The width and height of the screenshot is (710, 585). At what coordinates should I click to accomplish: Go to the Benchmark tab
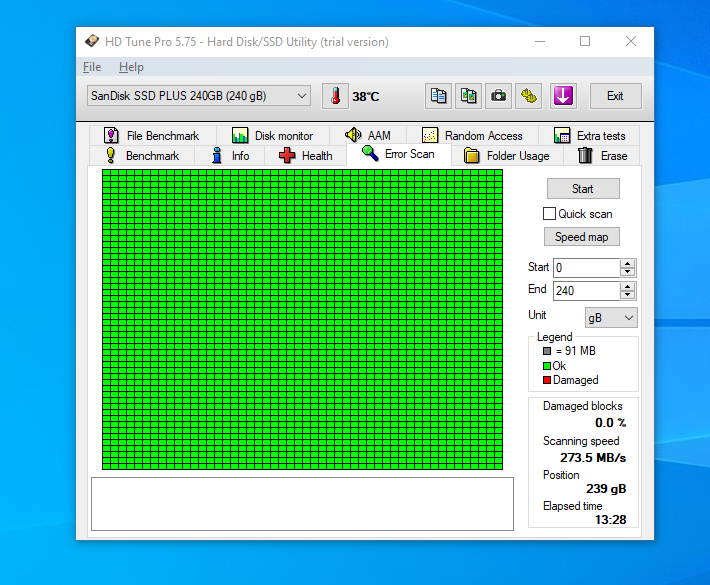tap(142, 156)
